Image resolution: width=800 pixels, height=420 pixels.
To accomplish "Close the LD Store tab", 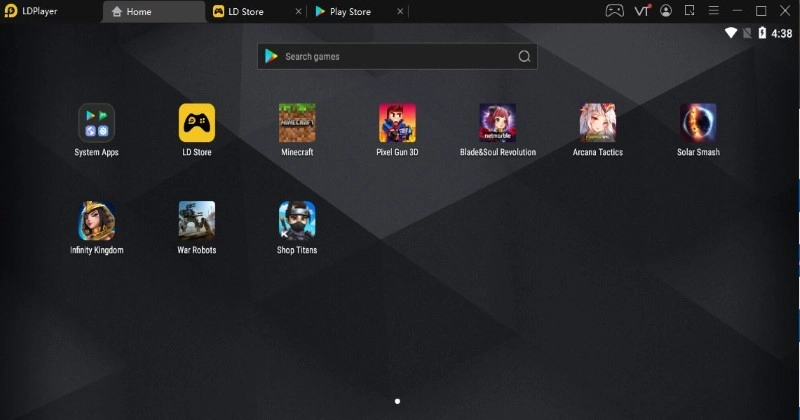I will pos(298,11).
